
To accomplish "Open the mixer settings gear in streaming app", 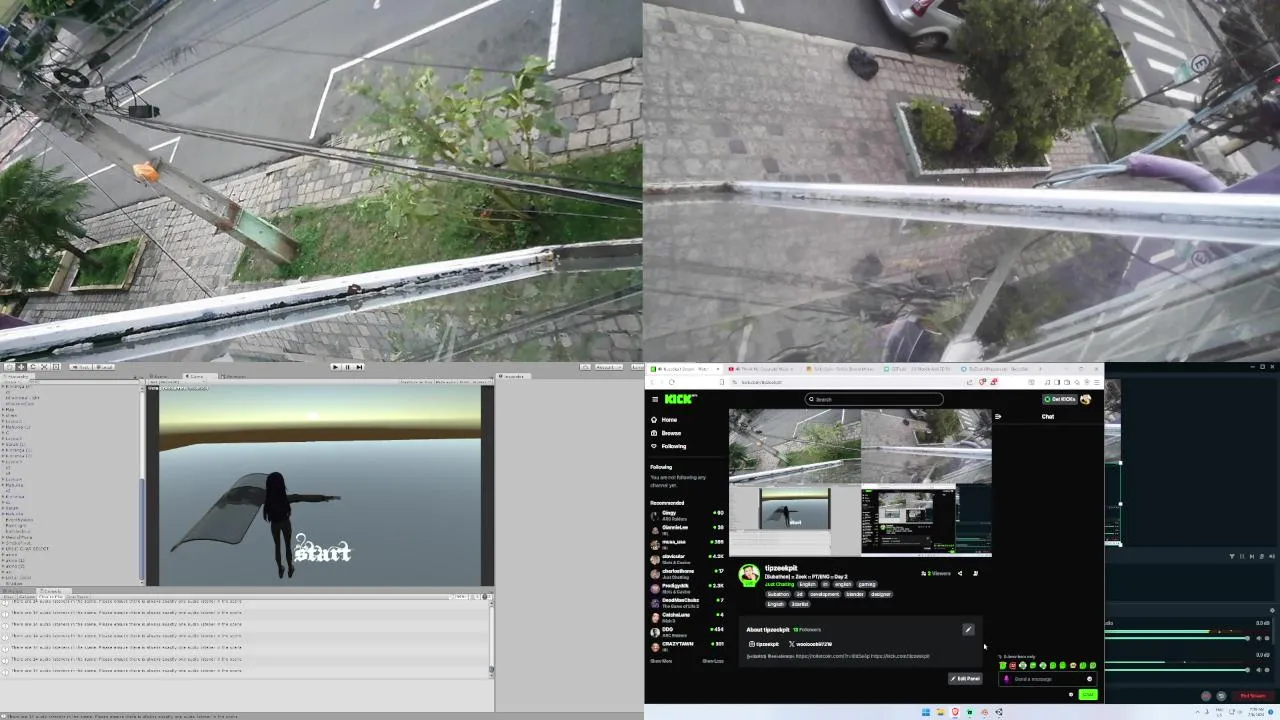I will tap(1272, 610).
